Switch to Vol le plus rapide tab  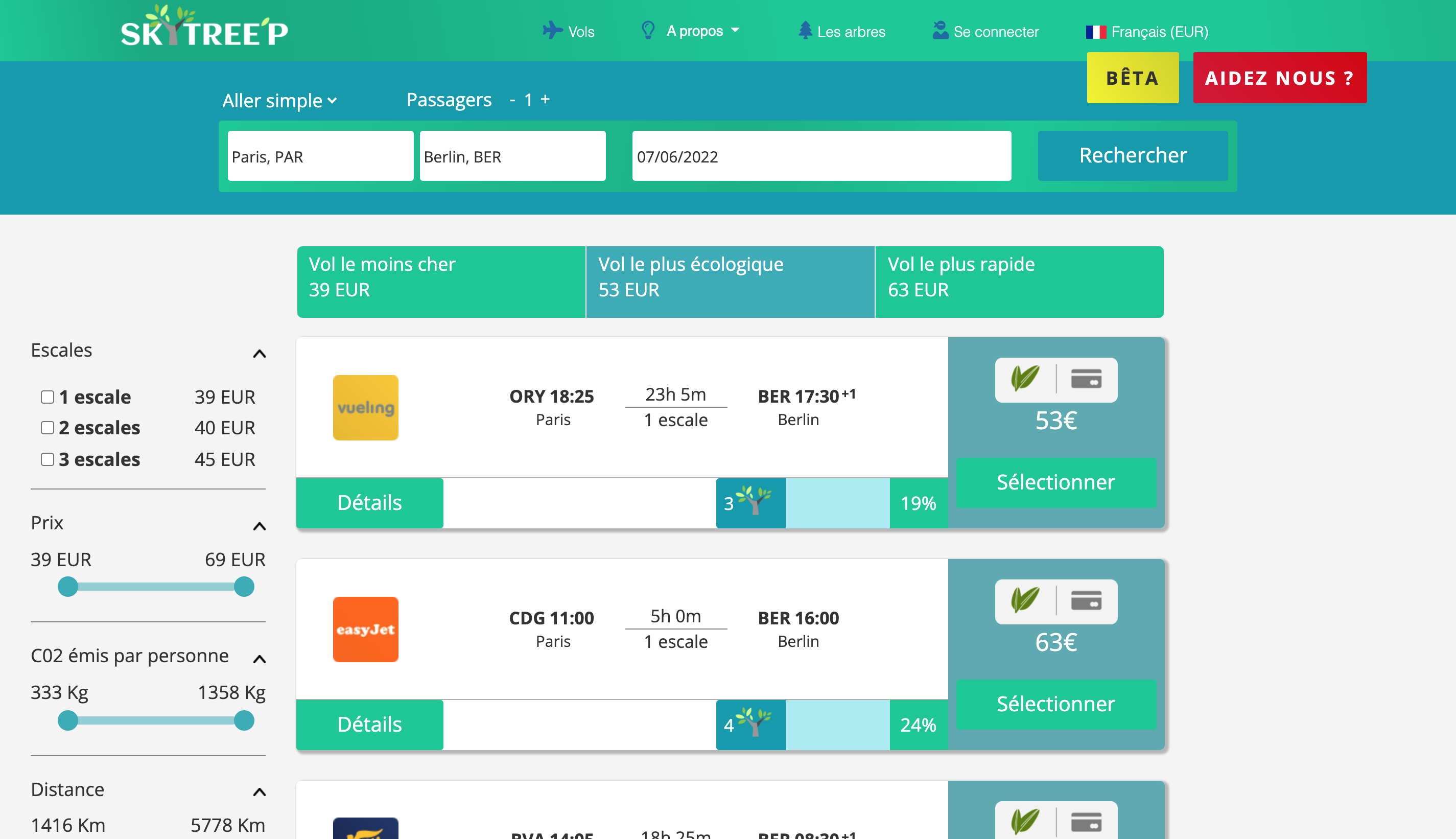[x=1018, y=282]
